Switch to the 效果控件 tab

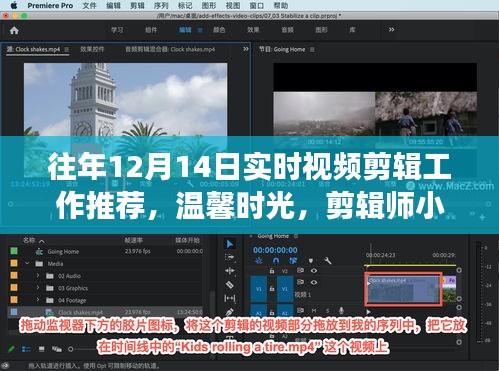click(92, 49)
